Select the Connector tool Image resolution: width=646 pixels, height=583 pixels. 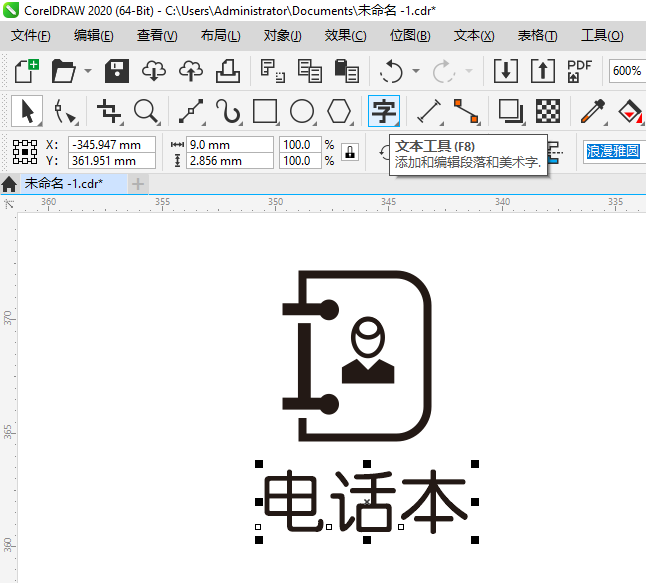(466, 111)
